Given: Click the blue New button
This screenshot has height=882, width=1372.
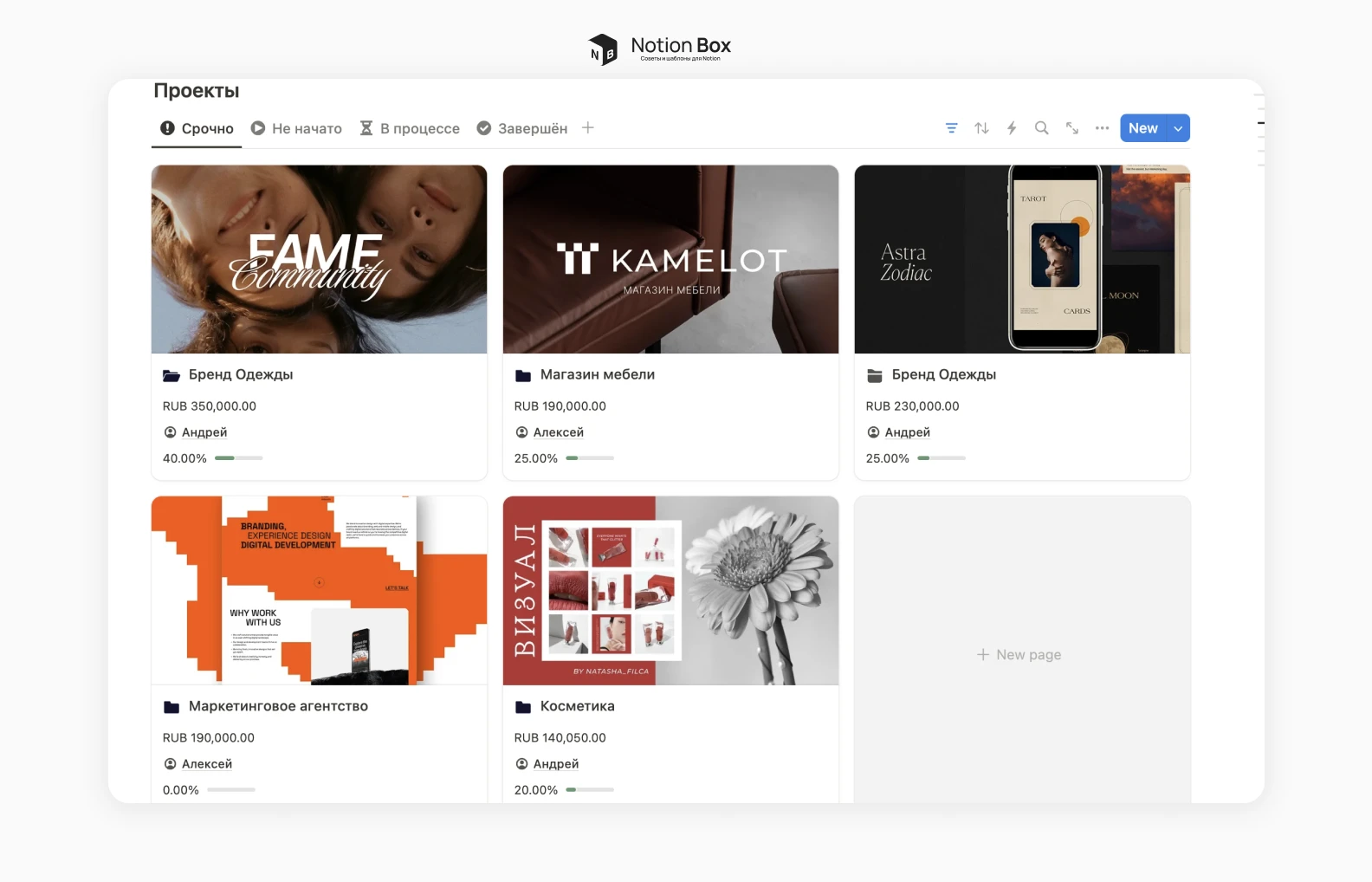Looking at the screenshot, I should click(x=1143, y=128).
